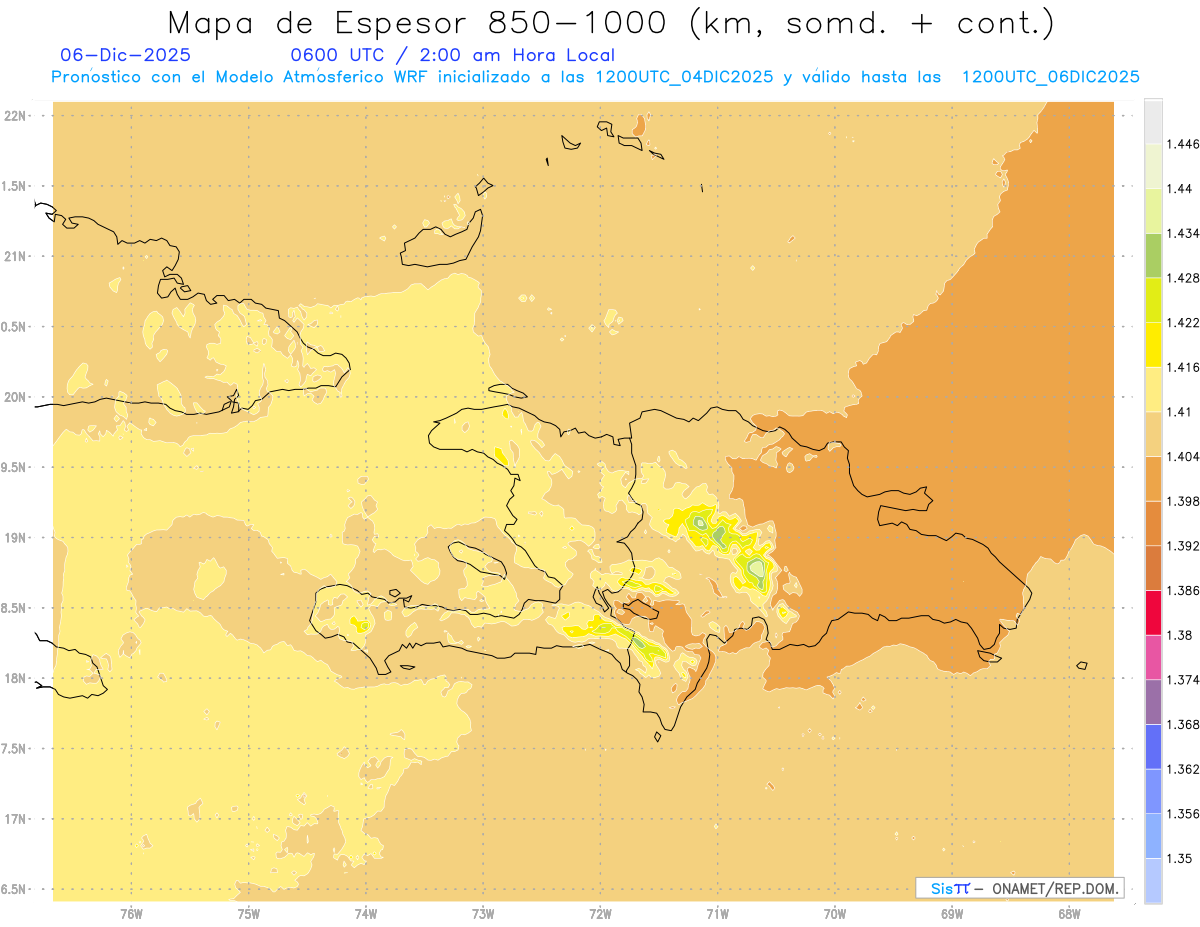Select the pink swatch in the legend

click(x=1153, y=657)
